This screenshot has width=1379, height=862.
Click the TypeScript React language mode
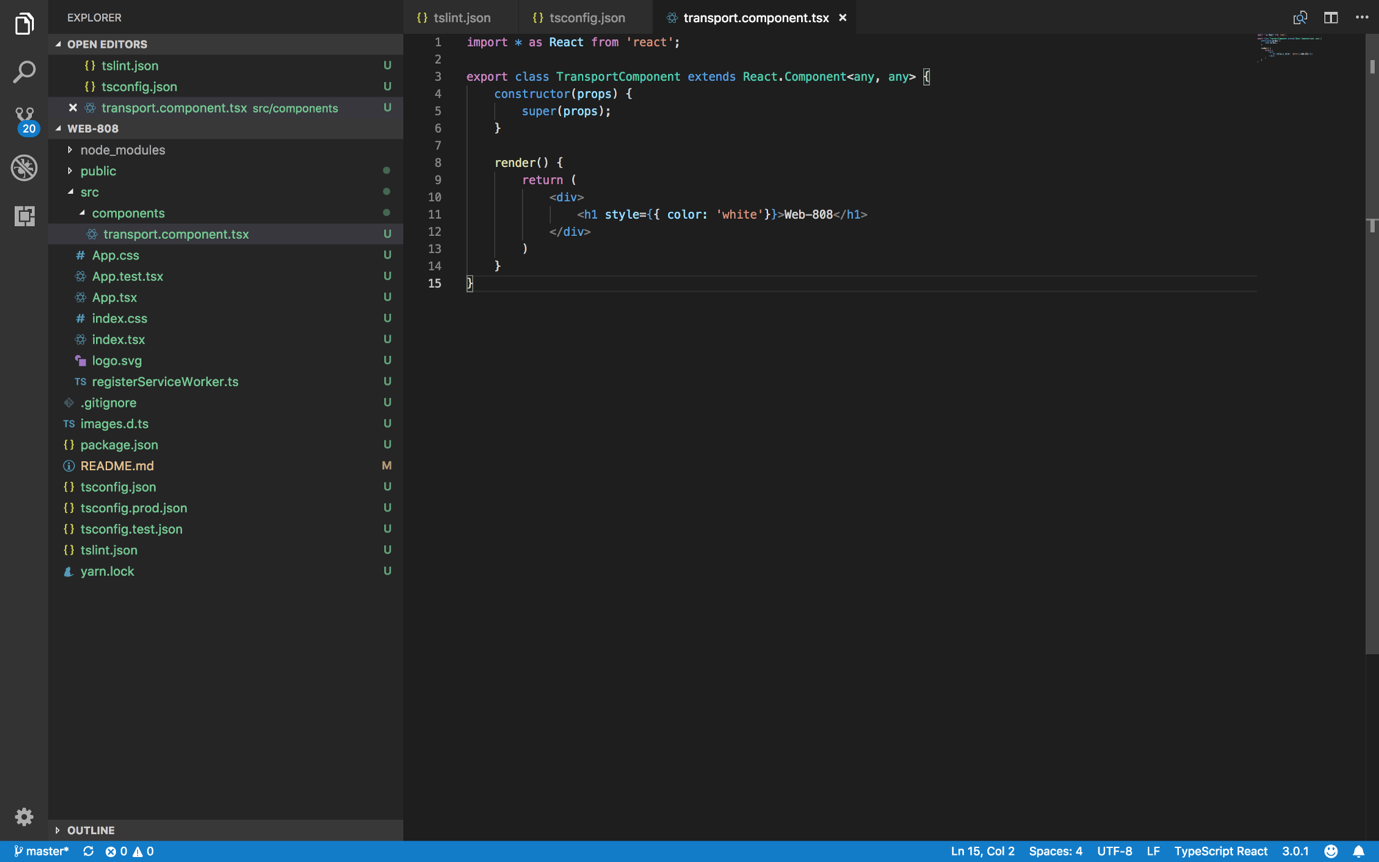1220,851
